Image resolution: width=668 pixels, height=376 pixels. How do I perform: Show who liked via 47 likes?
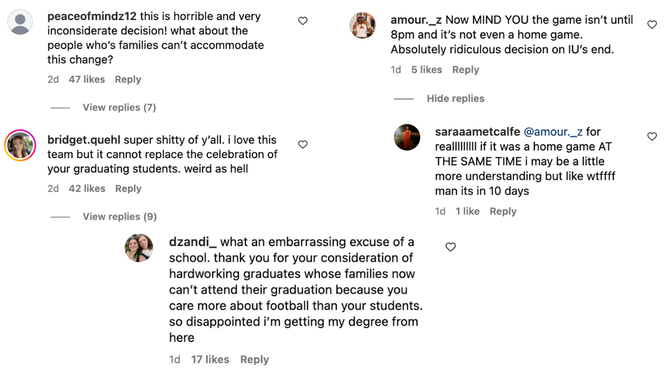pyautogui.click(x=87, y=80)
